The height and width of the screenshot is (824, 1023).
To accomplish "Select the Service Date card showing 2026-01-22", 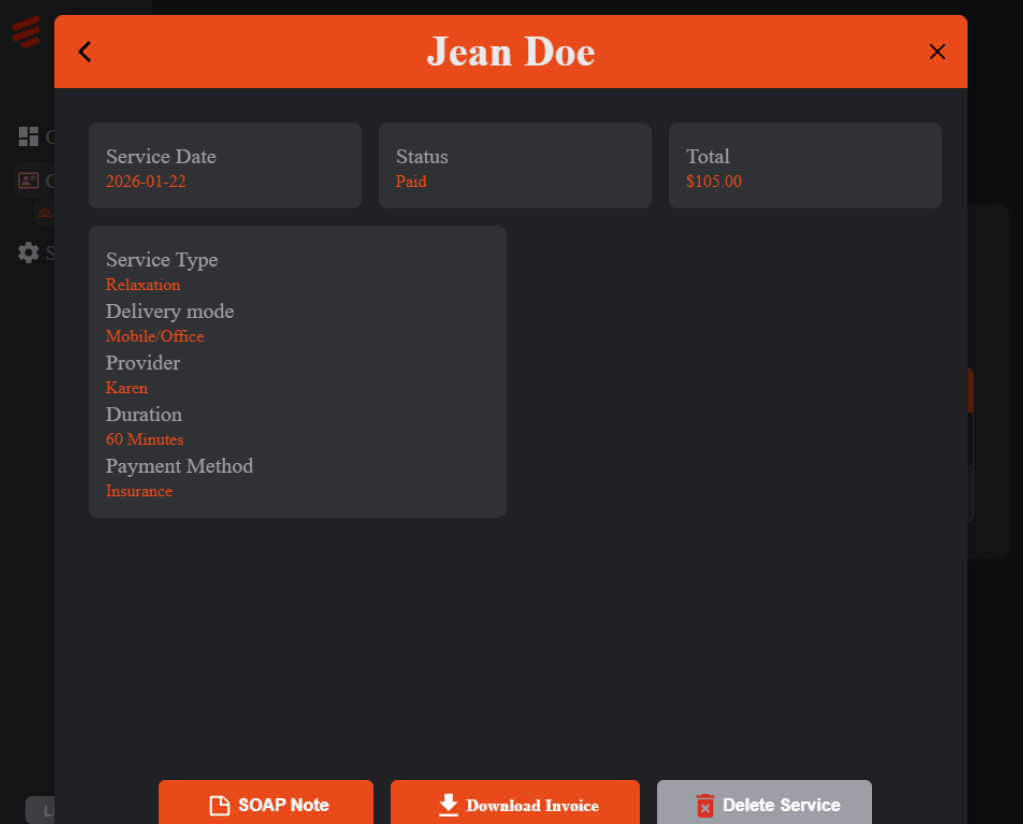I will 224,165.
